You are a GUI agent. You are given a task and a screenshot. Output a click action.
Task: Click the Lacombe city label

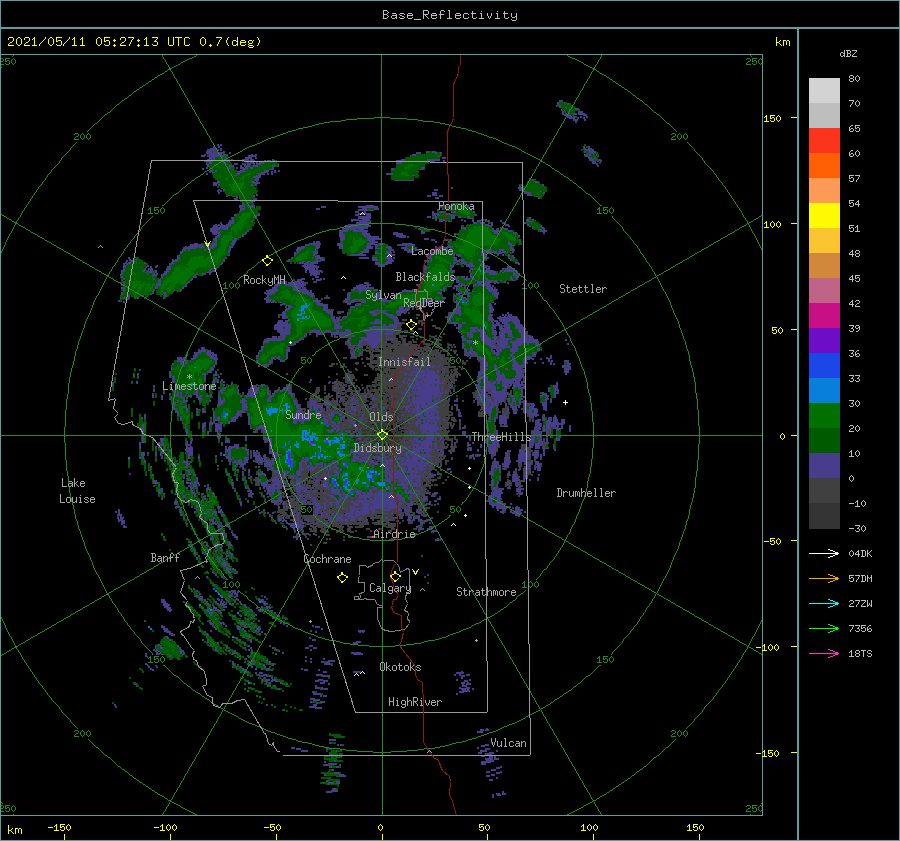point(432,251)
